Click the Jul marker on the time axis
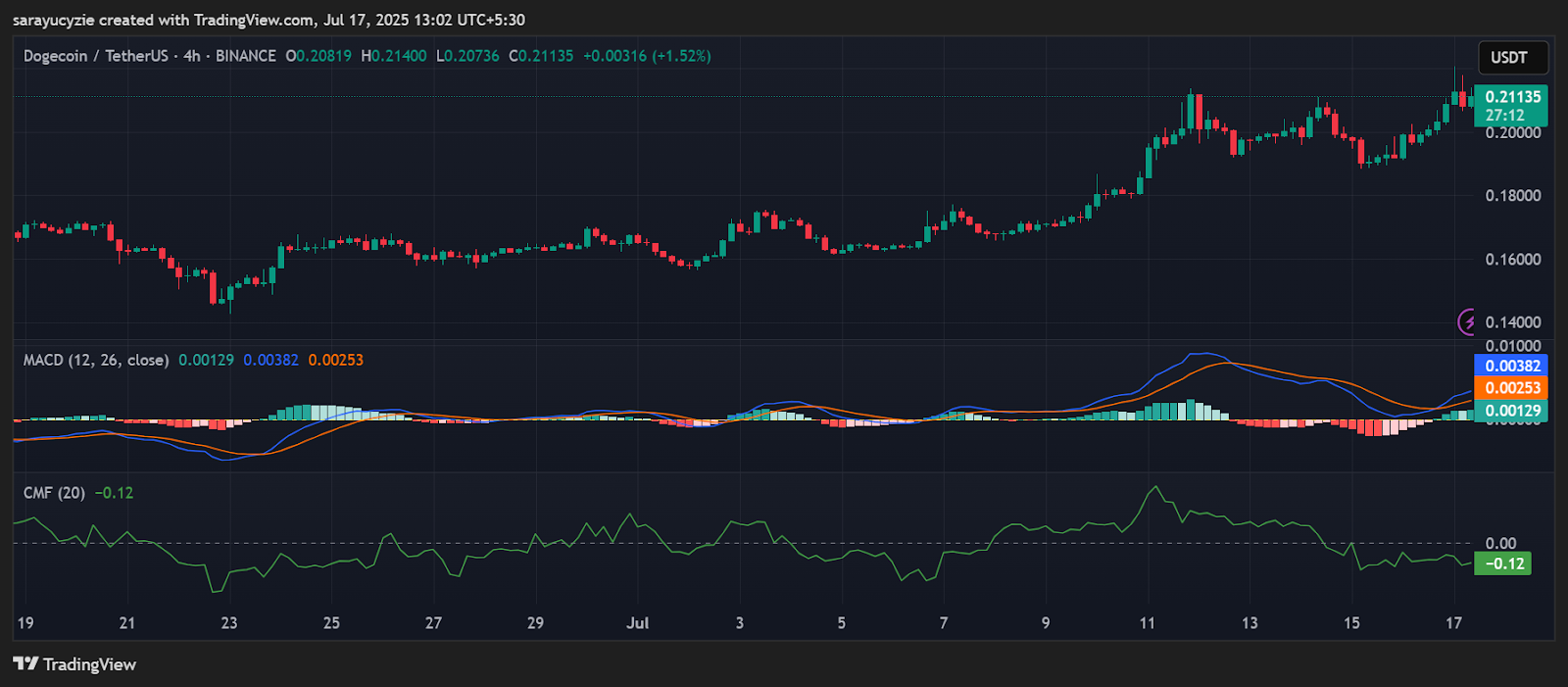This screenshot has width=1568, height=687. click(x=638, y=623)
